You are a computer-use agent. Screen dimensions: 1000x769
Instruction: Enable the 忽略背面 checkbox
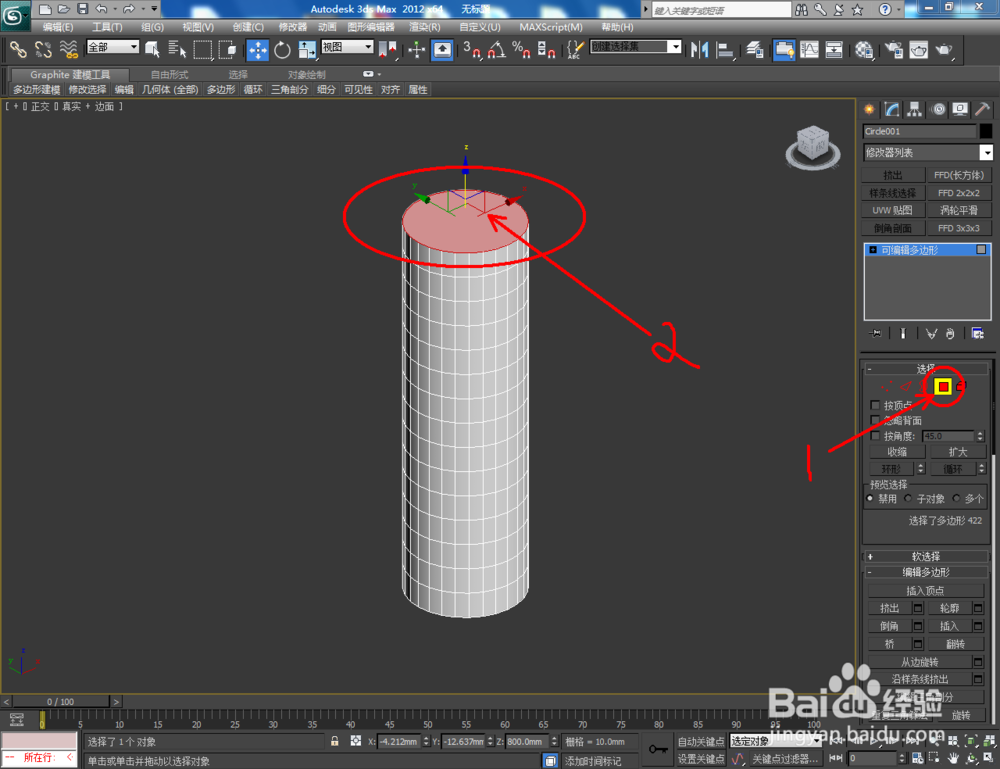click(875, 420)
